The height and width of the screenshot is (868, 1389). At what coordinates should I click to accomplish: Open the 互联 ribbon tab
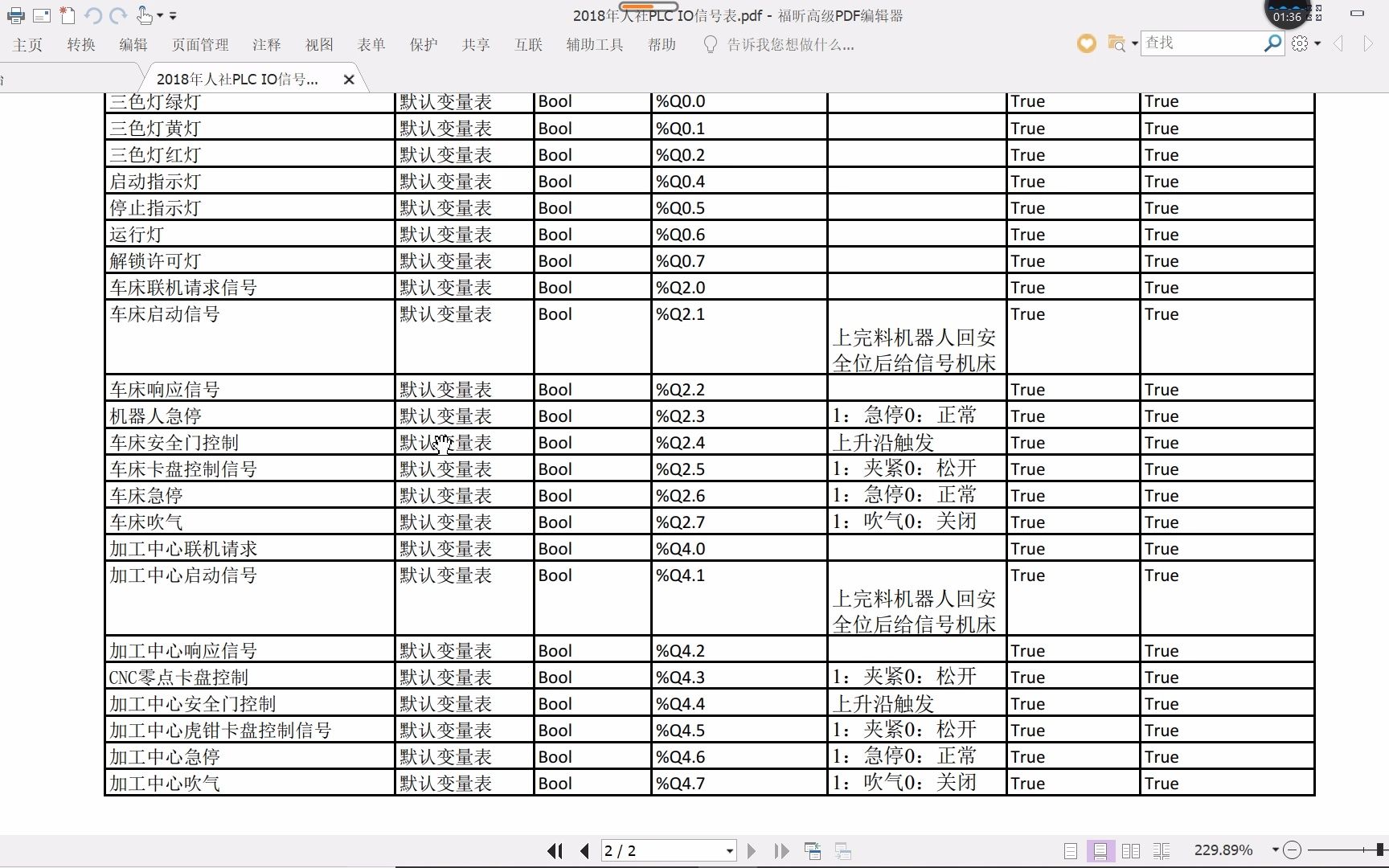click(529, 45)
